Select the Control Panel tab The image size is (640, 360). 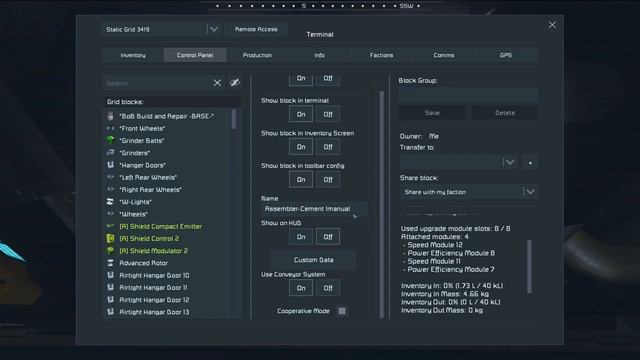point(195,55)
